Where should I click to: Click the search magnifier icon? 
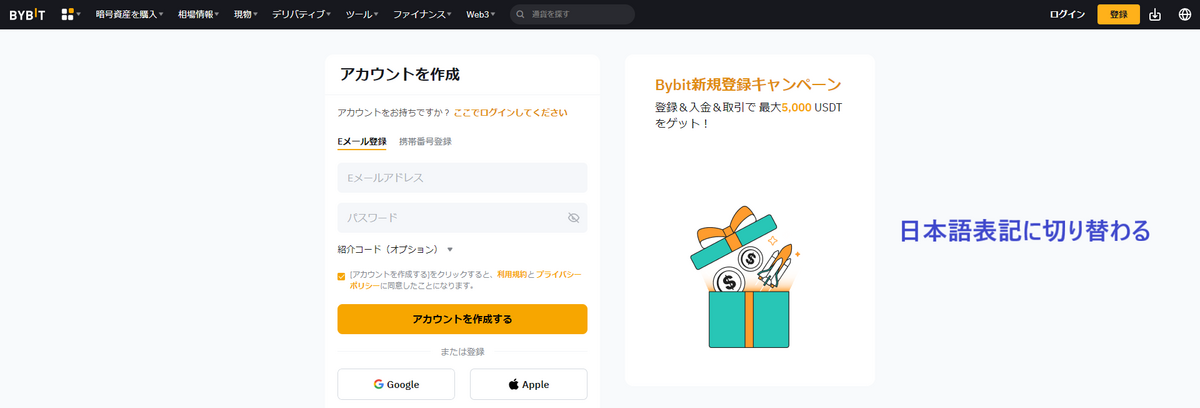(x=521, y=14)
